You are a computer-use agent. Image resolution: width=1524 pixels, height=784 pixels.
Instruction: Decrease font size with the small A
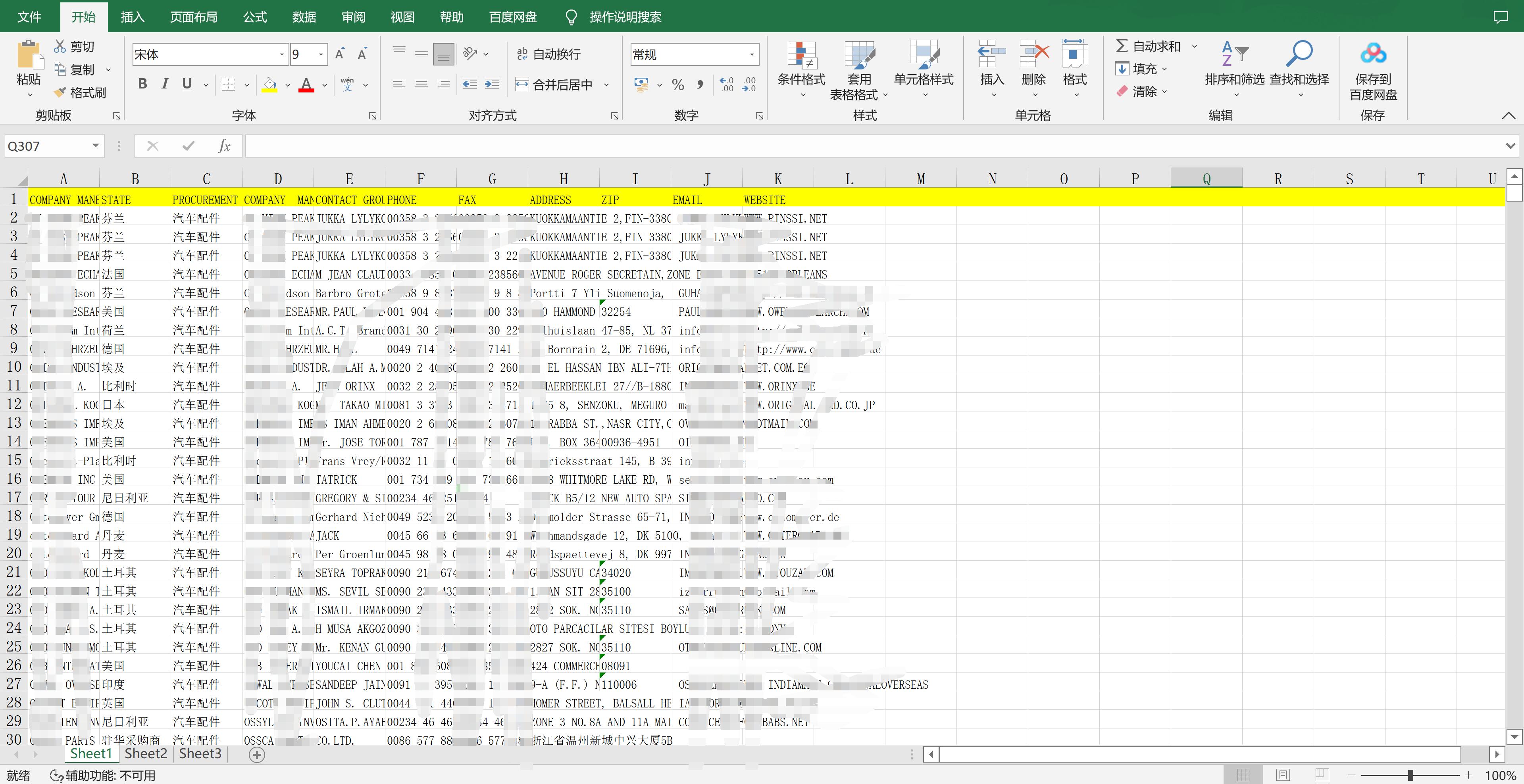362,54
